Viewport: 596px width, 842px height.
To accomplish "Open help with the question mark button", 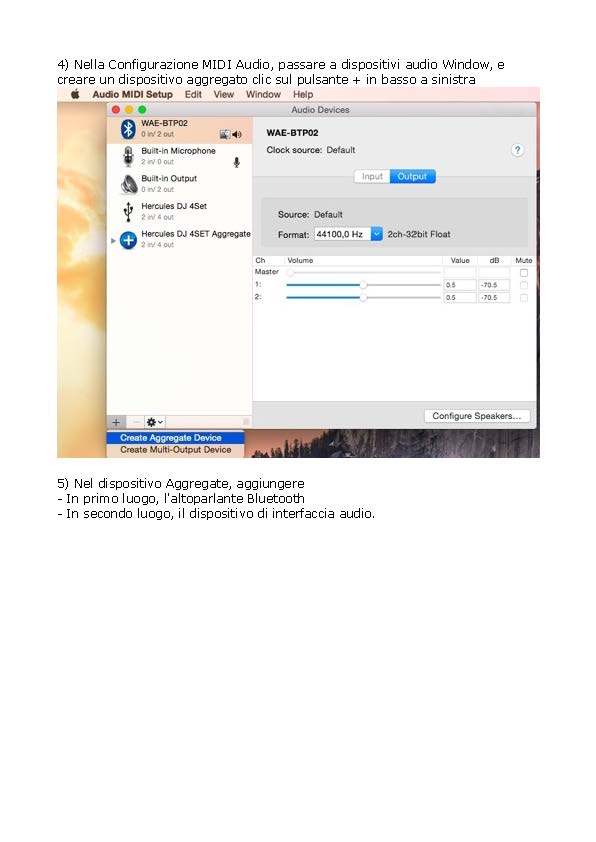I will 517,150.
